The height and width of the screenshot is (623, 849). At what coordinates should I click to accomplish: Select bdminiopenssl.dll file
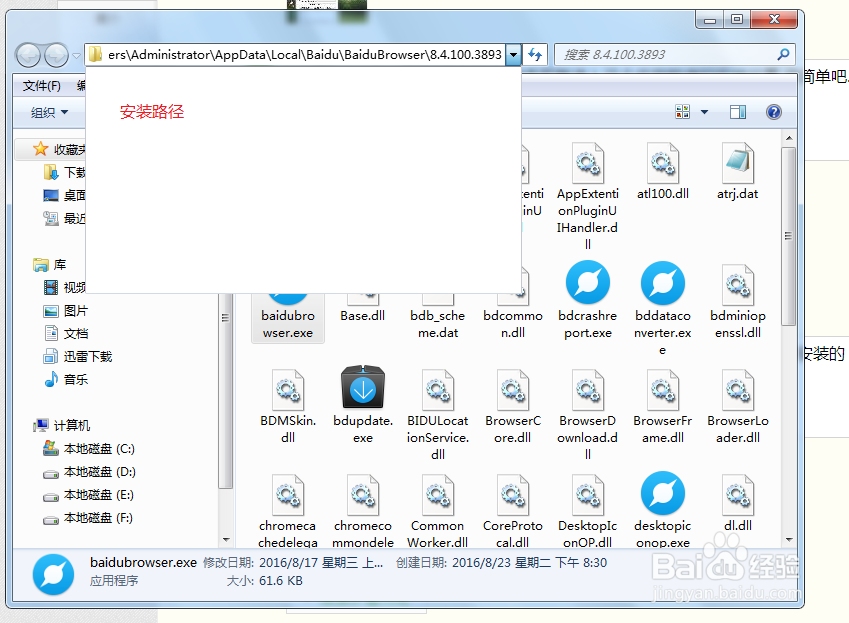click(x=737, y=301)
